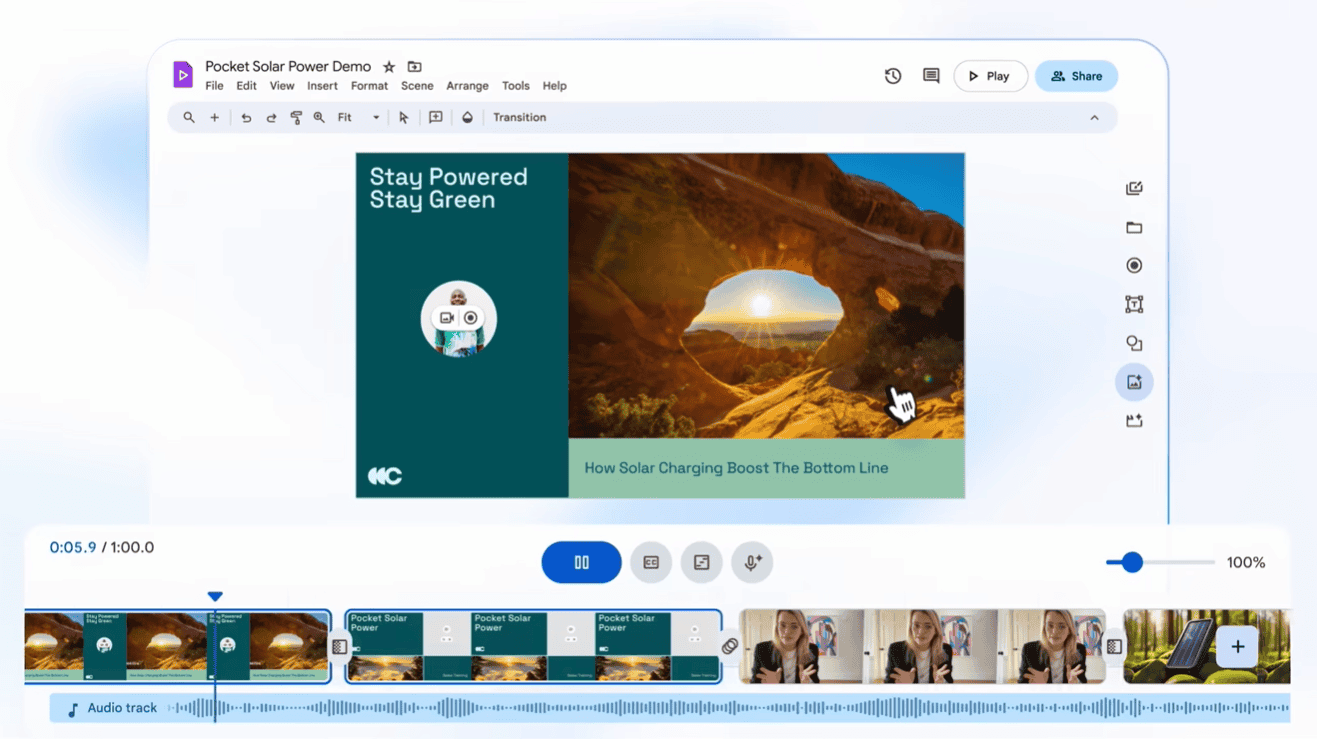
Task: Undo the last edit
Action: (246, 117)
